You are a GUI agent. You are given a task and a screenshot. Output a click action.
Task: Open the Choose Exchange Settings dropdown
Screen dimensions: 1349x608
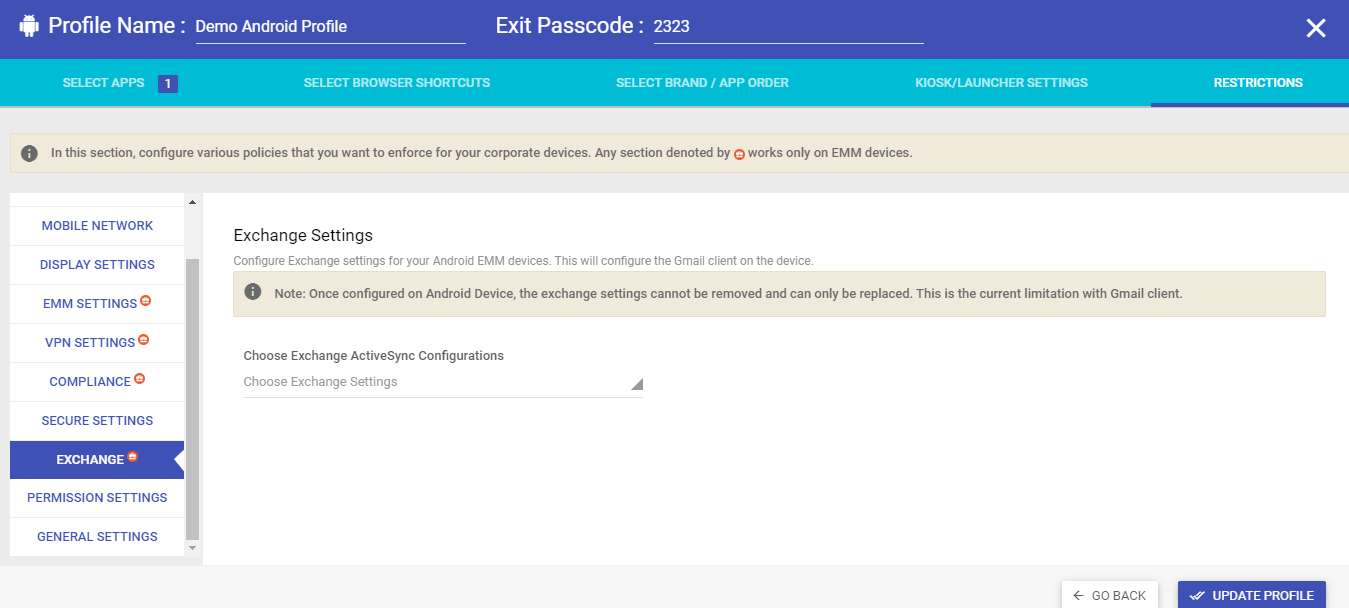click(443, 382)
